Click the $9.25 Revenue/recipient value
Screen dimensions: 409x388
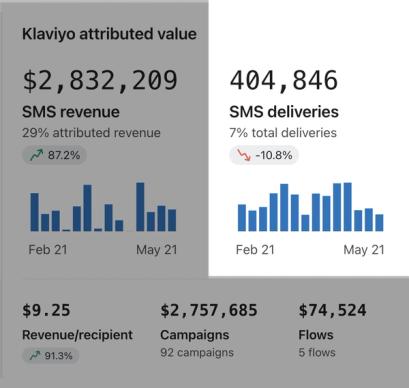[46, 310]
